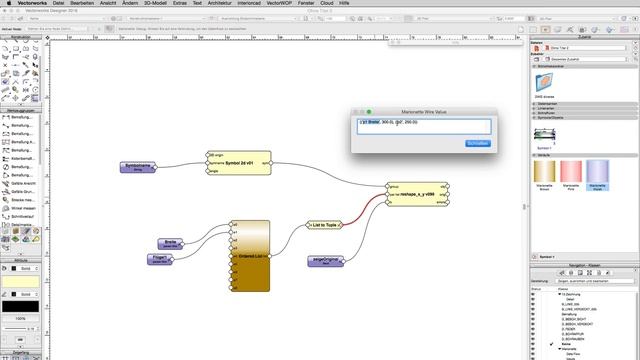Open the Dateien file dropdown
Screen dimensions: 640x360
click(x=585, y=48)
